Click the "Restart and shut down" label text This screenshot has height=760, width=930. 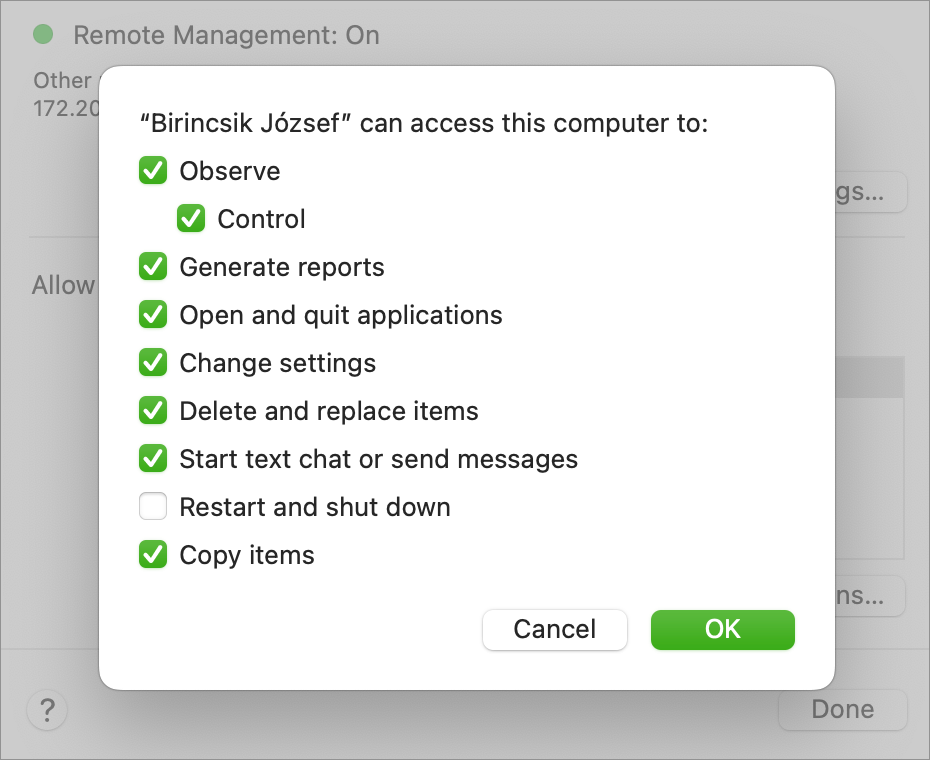coord(315,507)
